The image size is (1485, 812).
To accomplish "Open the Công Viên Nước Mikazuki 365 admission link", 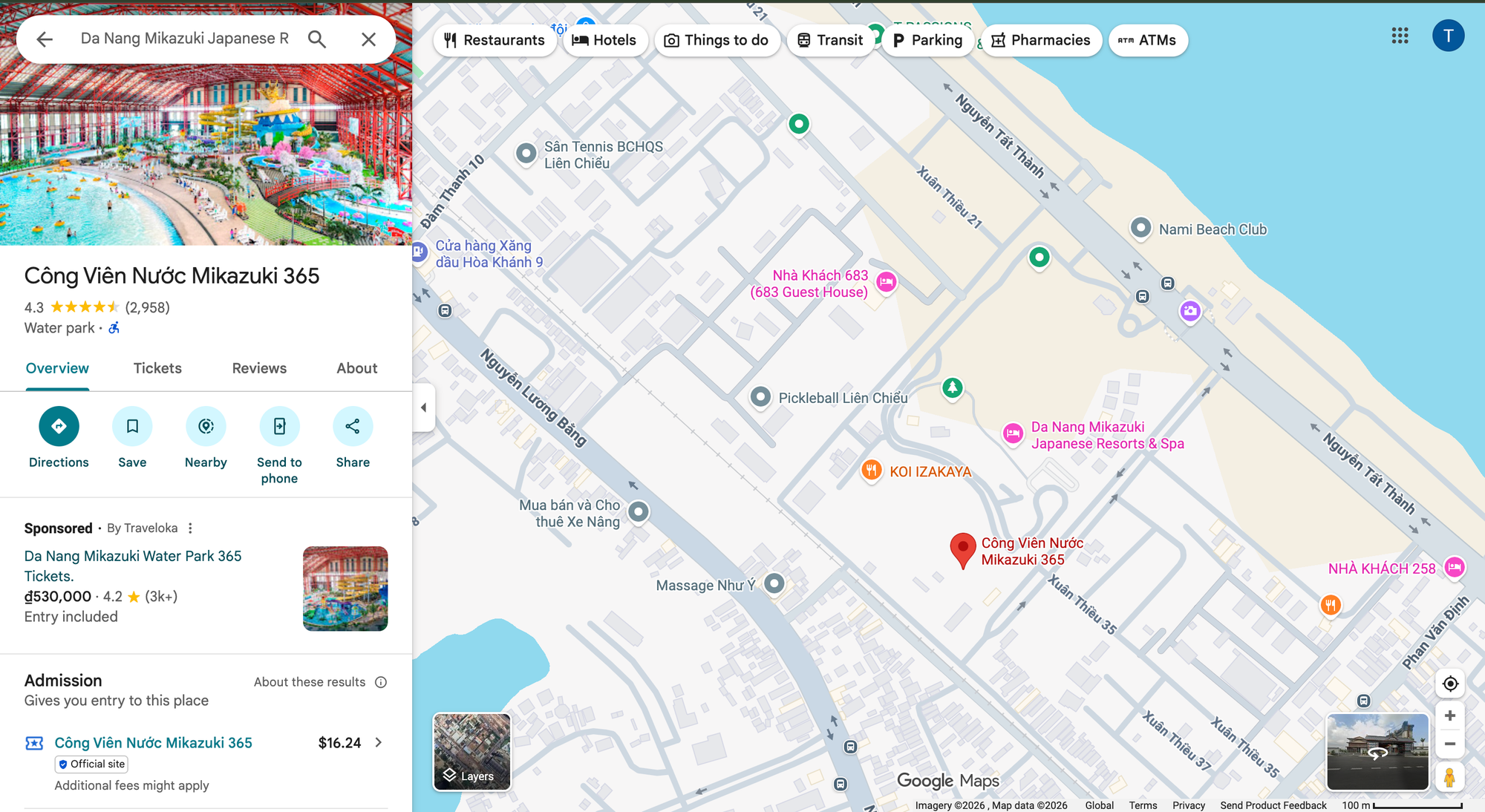I will pyautogui.click(x=154, y=742).
